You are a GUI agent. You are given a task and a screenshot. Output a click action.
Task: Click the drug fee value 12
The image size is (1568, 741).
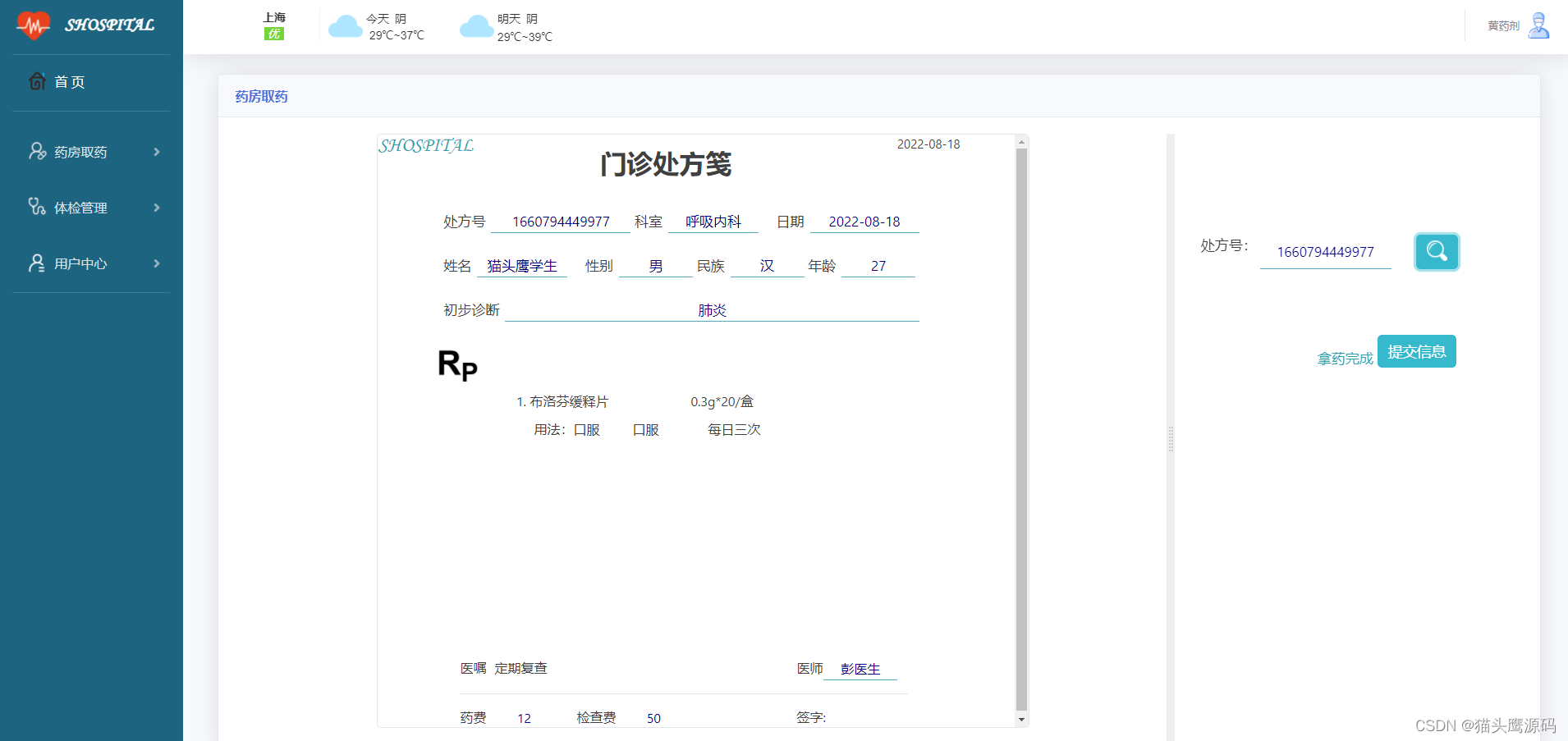pyautogui.click(x=524, y=718)
